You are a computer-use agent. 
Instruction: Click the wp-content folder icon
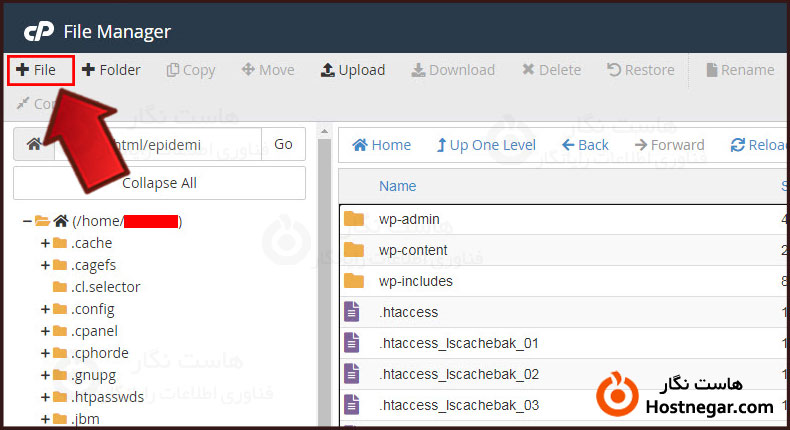coord(354,250)
